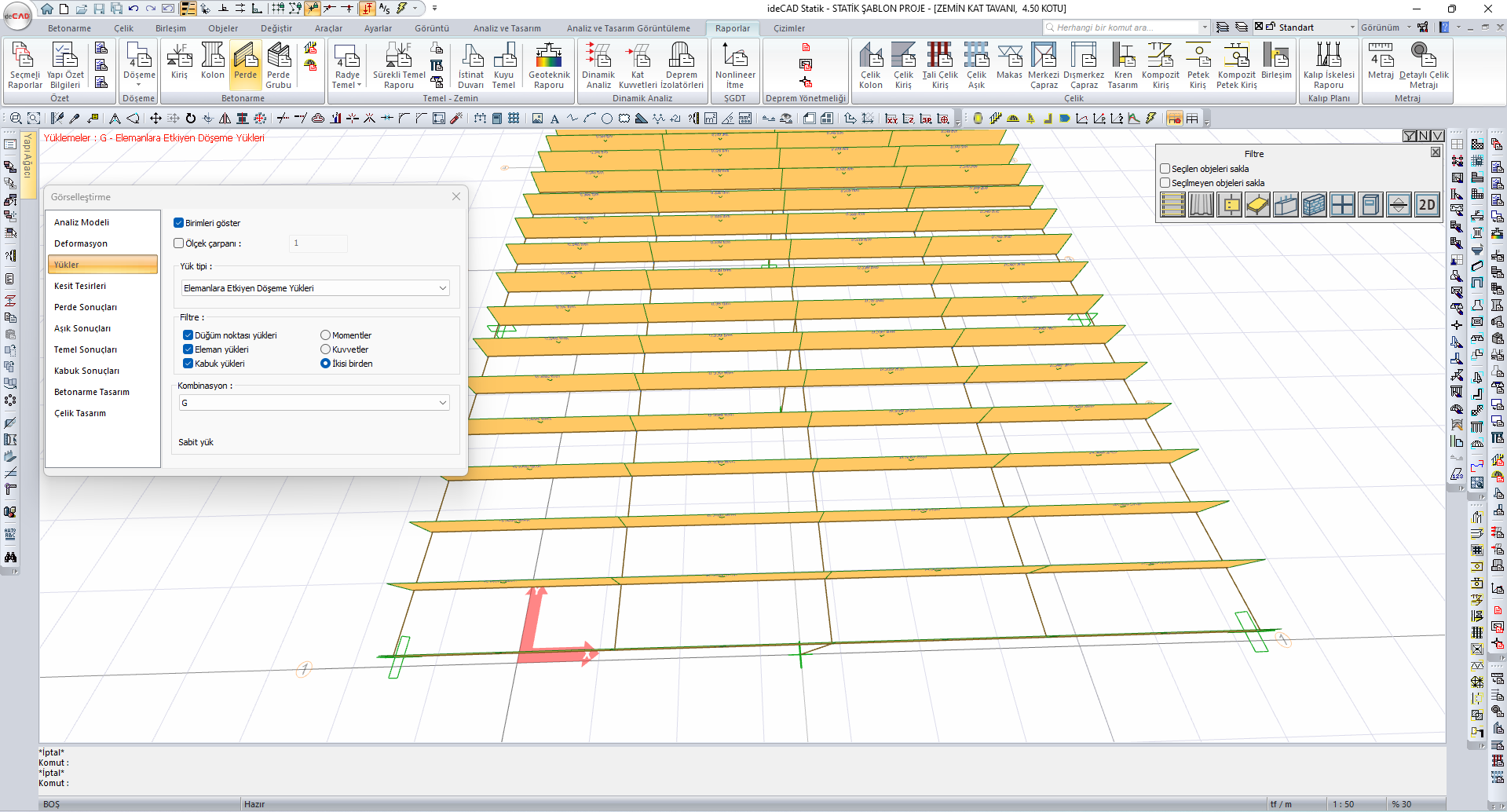1507x812 pixels.
Task: Enable Ölçek çarpanı checkbox
Action: pyautogui.click(x=178, y=243)
